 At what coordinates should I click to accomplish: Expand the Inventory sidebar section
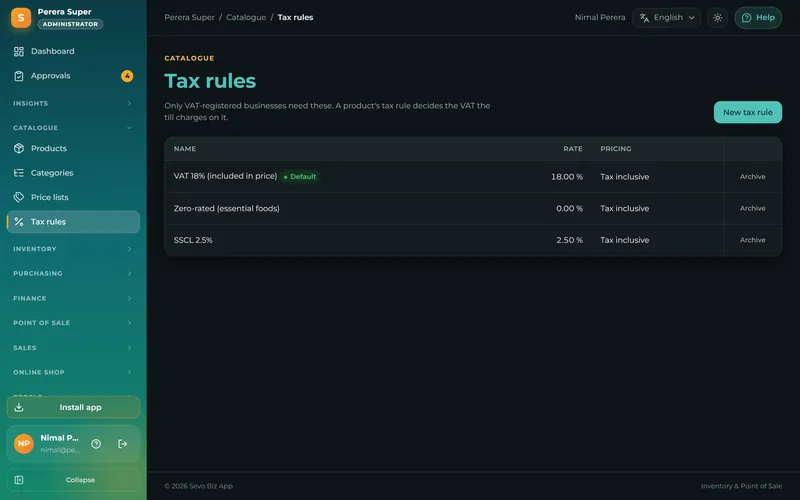[x=73, y=249]
